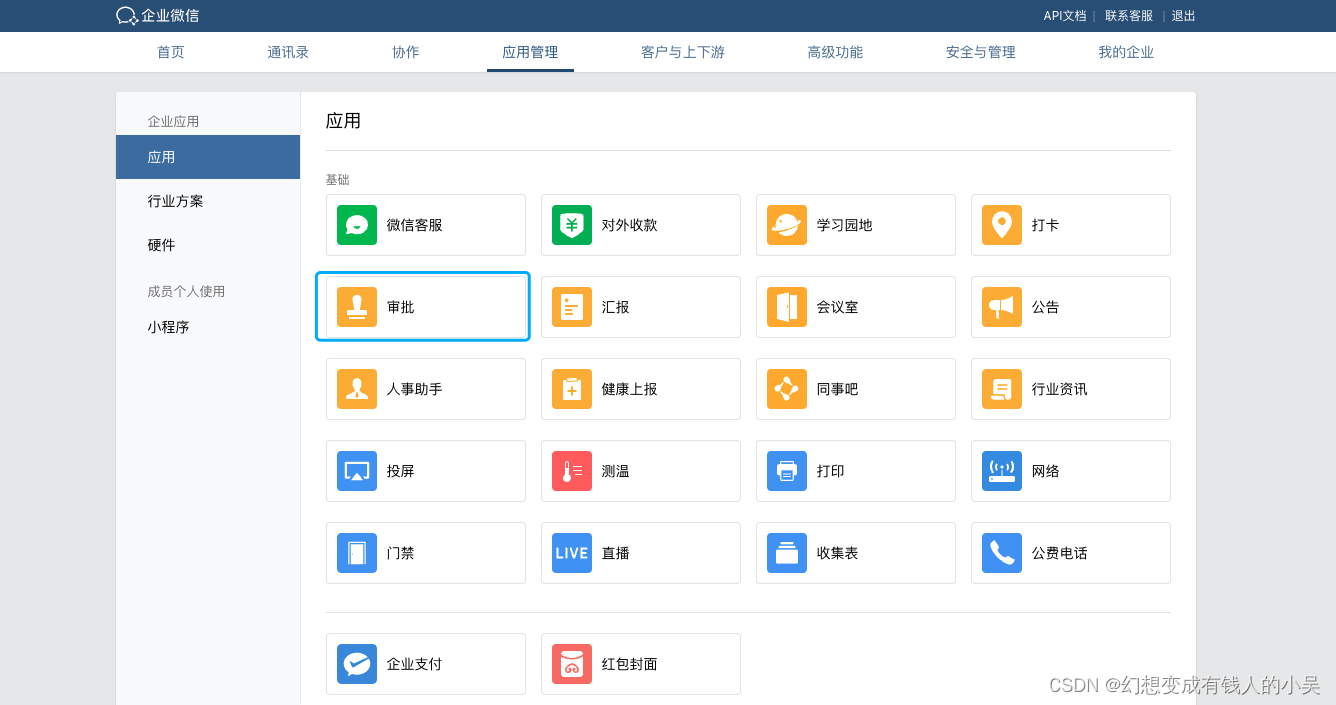This screenshot has height=705, width=1336.
Task: Open the 客户与上下游 tab
Action: click(683, 52)
